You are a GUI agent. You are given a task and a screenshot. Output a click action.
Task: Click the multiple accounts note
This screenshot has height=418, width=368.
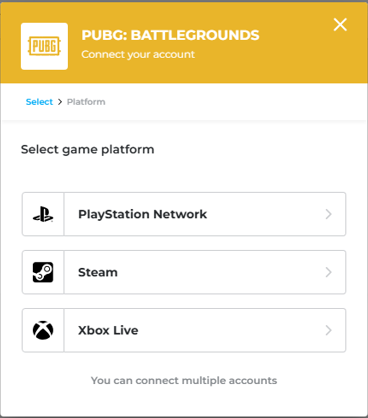[x=184, y=381]
